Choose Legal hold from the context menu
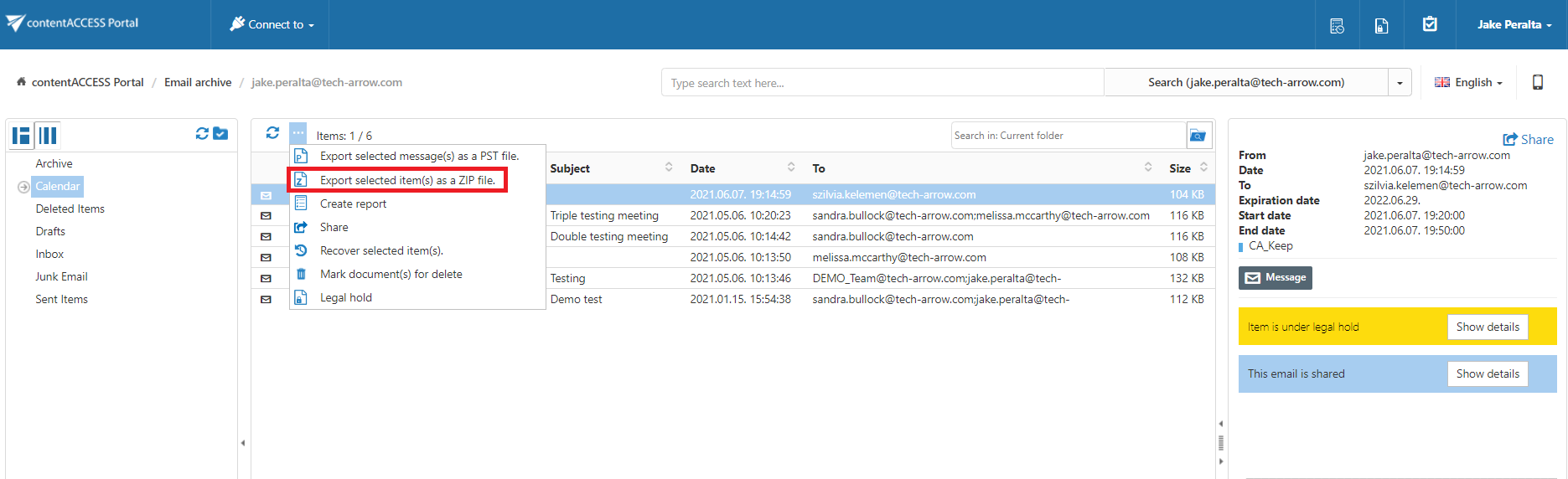Screen dimensions: 1568x479 pos(345,297)
